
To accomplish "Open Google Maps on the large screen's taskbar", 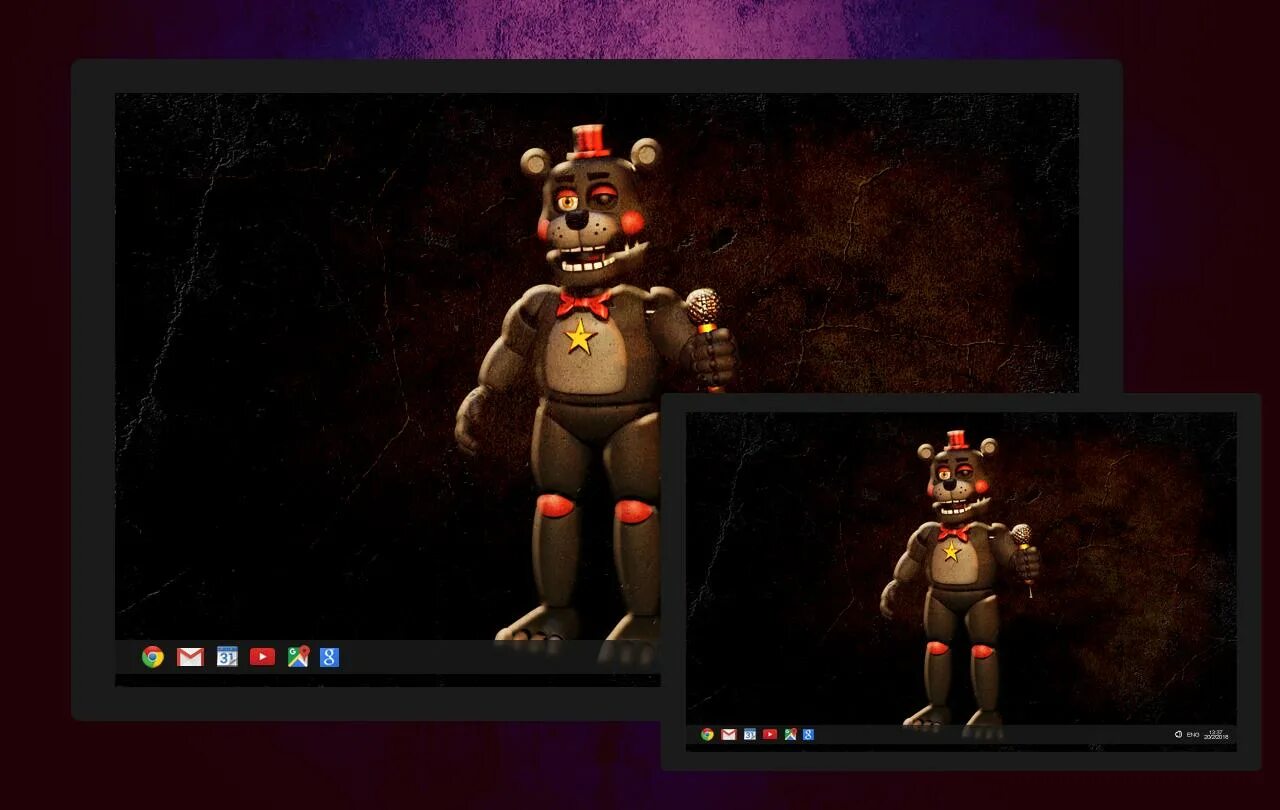I will pyautogui.click(x=298, y=657).
